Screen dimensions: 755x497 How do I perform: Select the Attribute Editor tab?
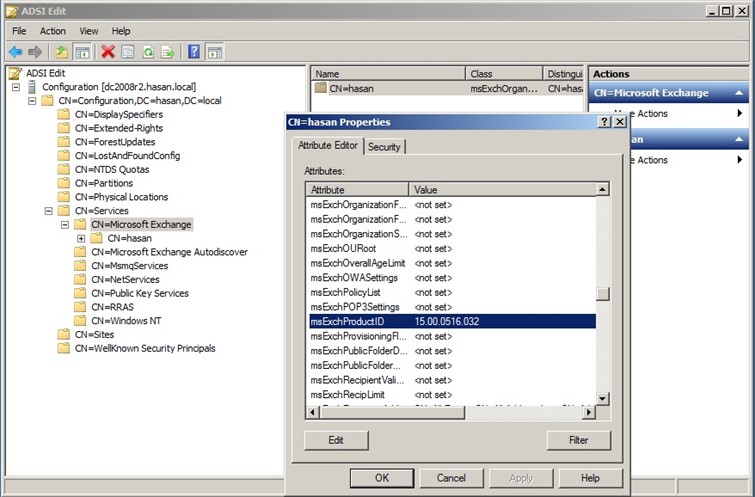click(328, 145)
